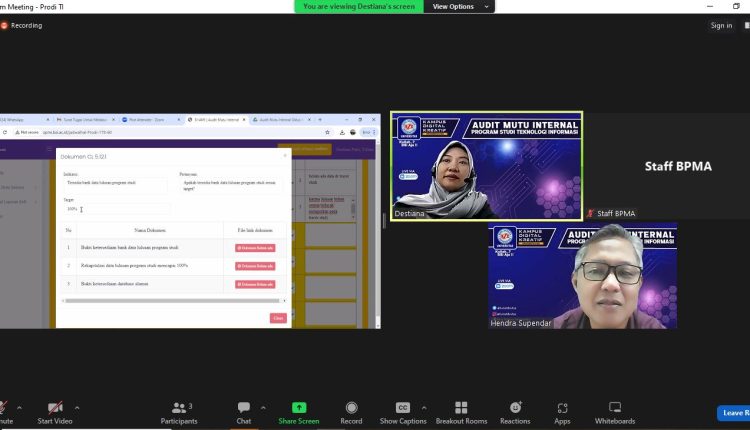Select Destiana's video thumbnail
This screenshot has height=430, width=750.
point(486,166)
